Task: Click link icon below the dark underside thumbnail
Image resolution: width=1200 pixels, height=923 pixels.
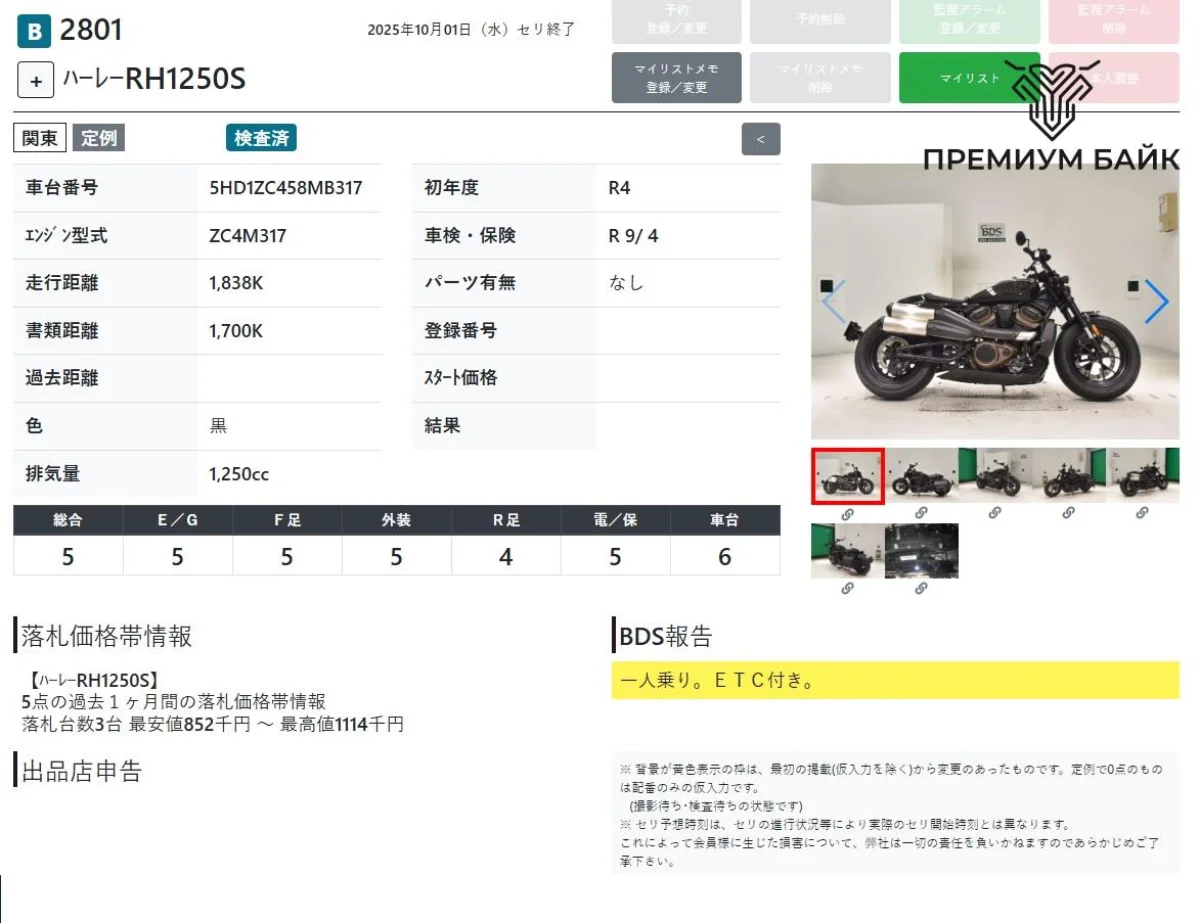Action: click(921, 589)
